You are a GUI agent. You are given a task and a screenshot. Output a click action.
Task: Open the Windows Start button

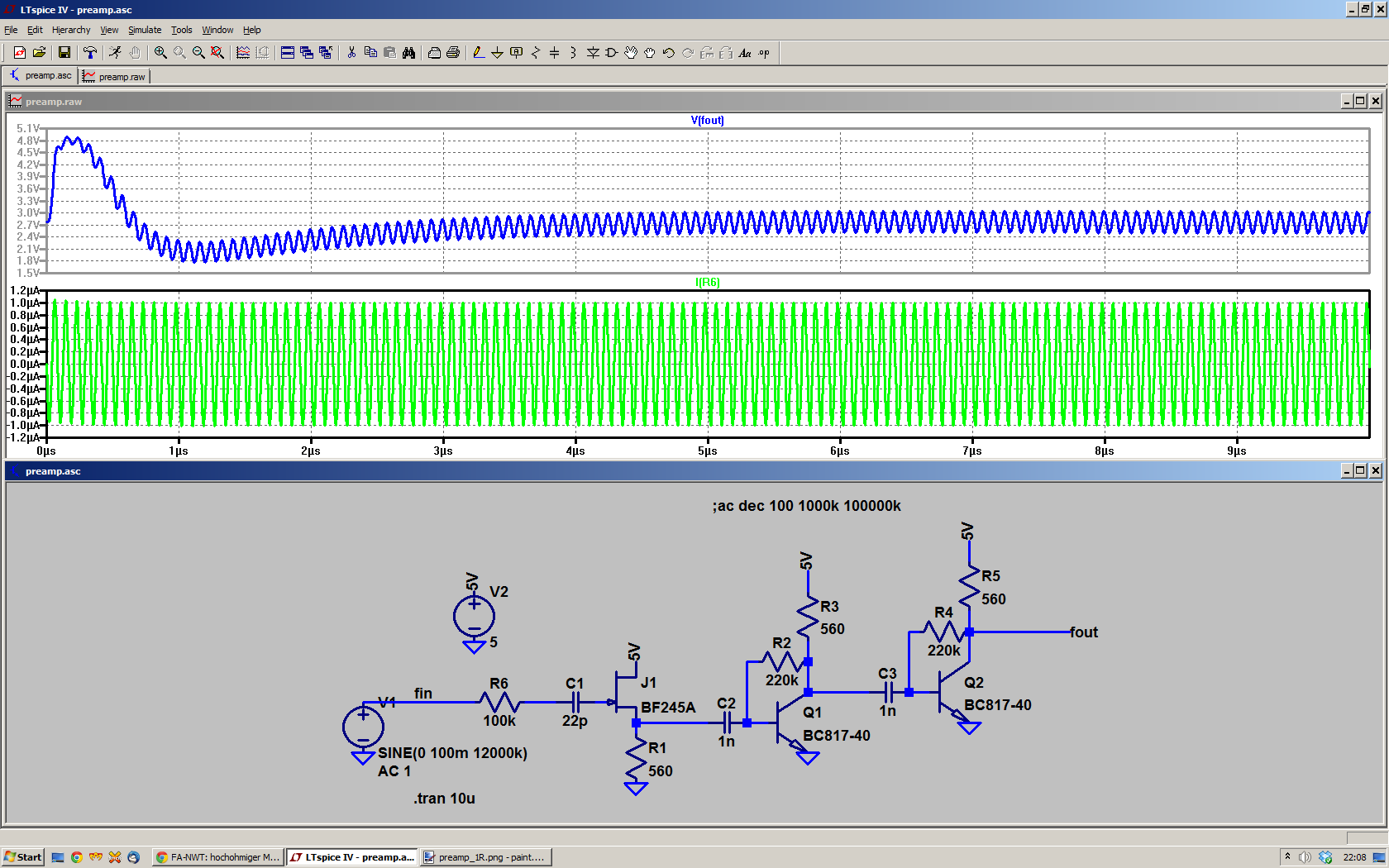click(x=22, y=857)
